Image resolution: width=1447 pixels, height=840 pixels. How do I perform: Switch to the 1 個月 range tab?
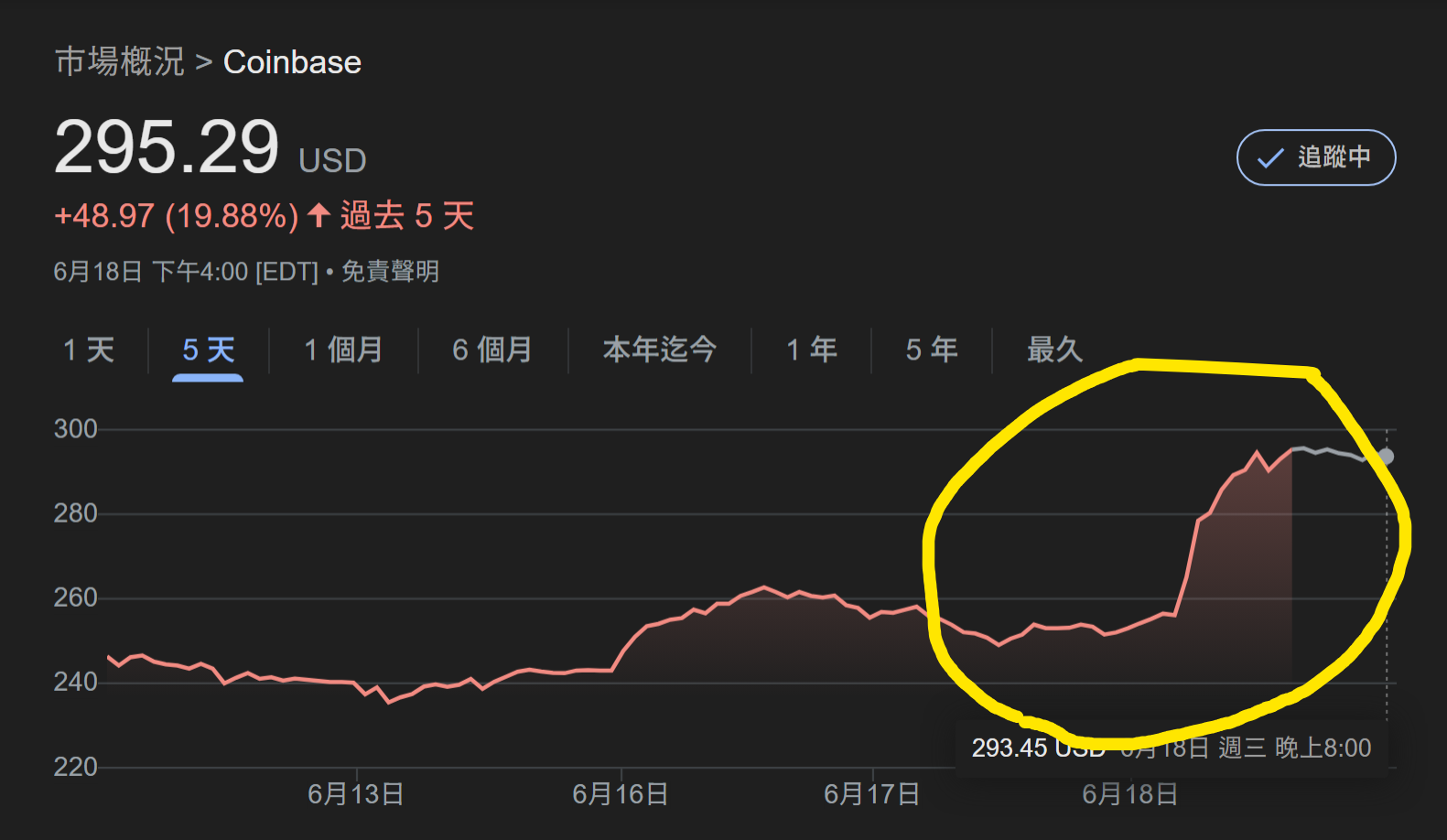coord(343,350)
